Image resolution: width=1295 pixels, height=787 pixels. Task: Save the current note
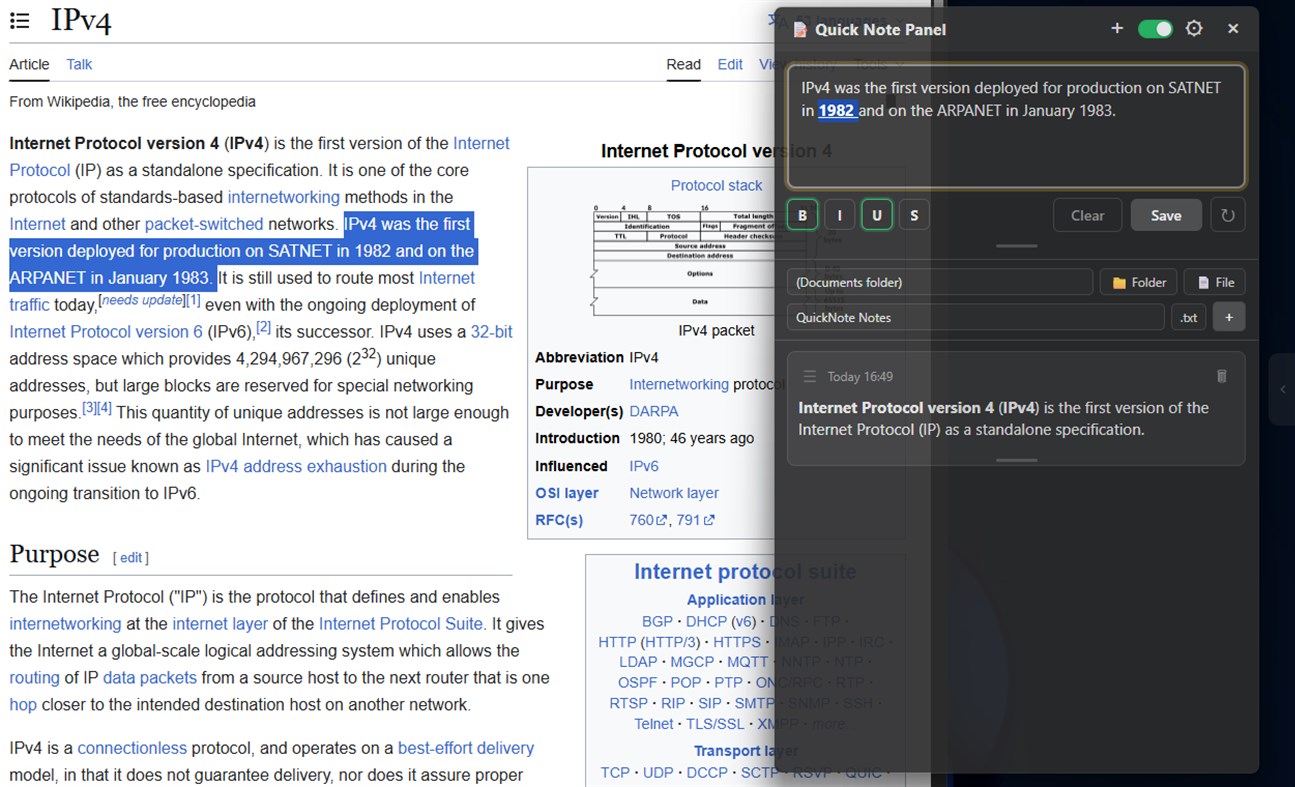coord(1166,215)
